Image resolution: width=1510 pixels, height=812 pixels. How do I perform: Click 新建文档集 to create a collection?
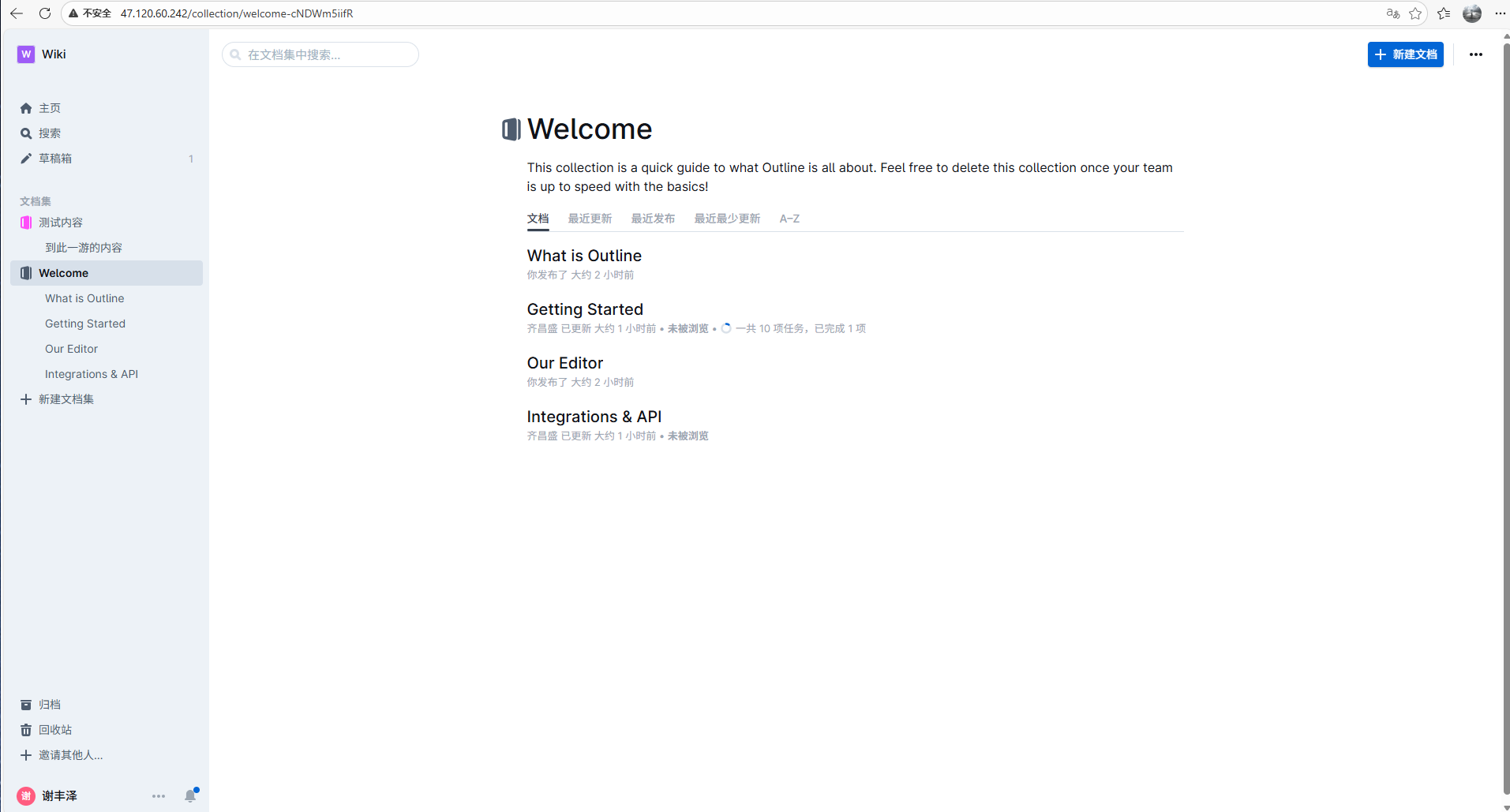[66, 399]
